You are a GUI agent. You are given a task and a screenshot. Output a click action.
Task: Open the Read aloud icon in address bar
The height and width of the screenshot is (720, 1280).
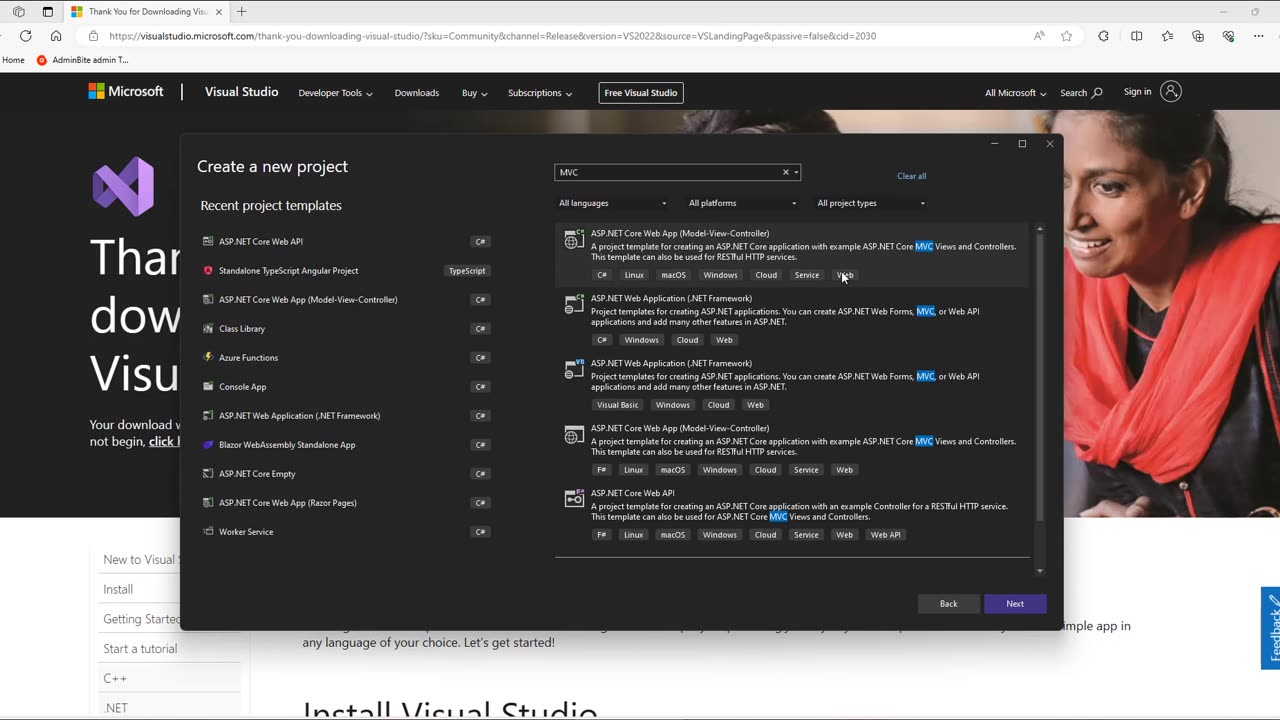click(x=1039, y=36)
